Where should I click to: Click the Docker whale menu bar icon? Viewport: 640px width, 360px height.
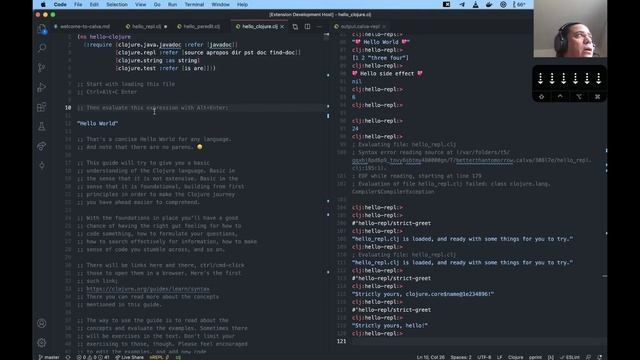tap(489, 4)
